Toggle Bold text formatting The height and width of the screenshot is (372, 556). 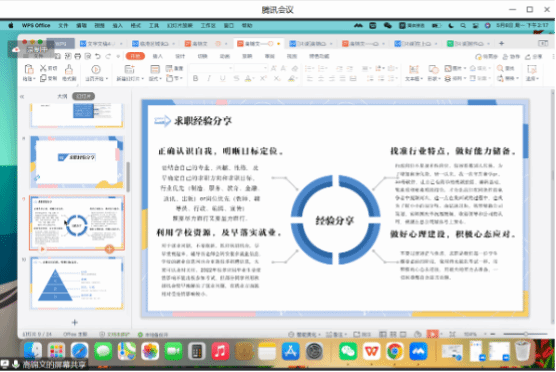point(195,78)
